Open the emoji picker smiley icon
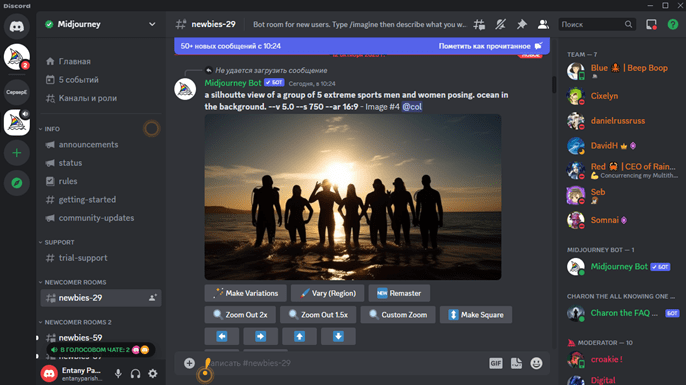 pyautogui.click(x=536, y=363)
